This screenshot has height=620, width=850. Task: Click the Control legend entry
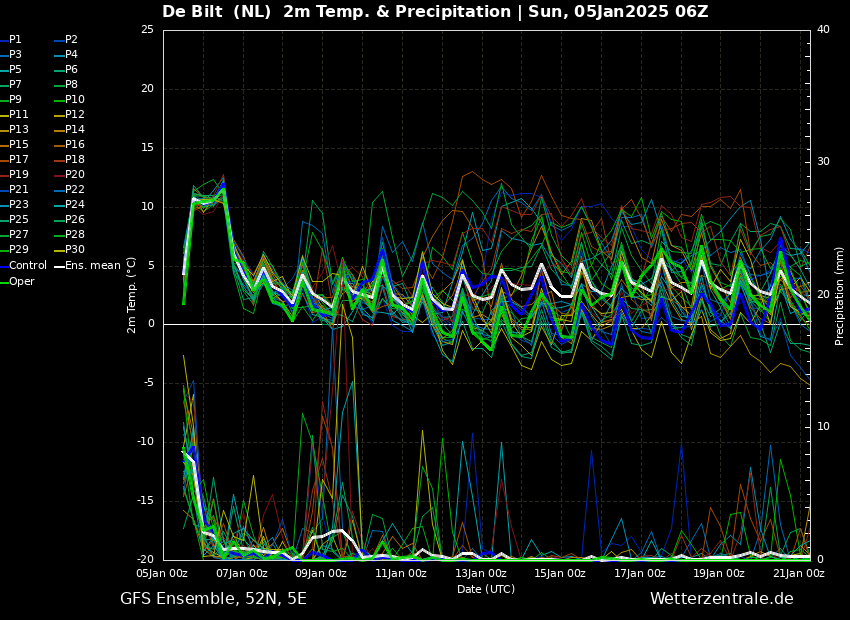point(24,266)
